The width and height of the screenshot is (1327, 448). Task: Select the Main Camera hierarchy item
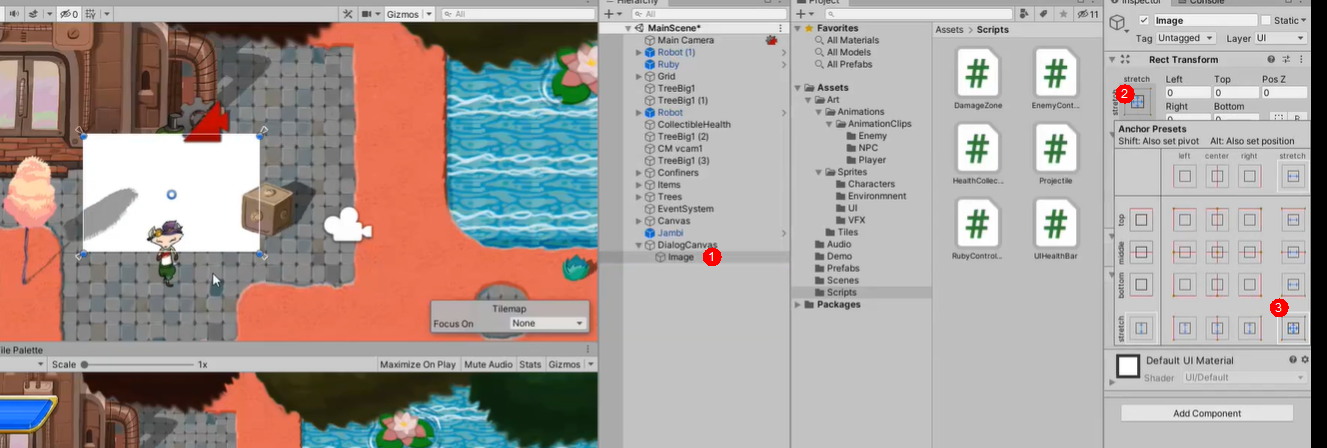pyautogui.click(x=686, y=40)
